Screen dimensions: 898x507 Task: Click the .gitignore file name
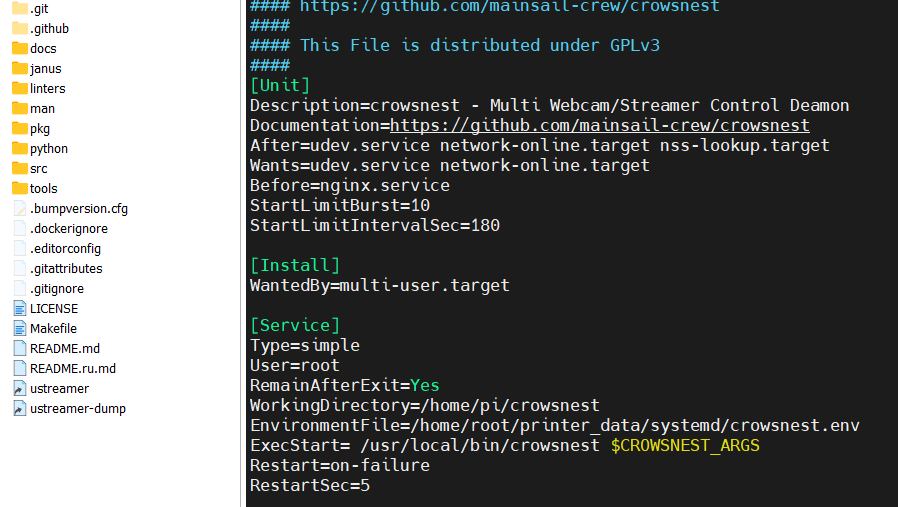point(56,289)
